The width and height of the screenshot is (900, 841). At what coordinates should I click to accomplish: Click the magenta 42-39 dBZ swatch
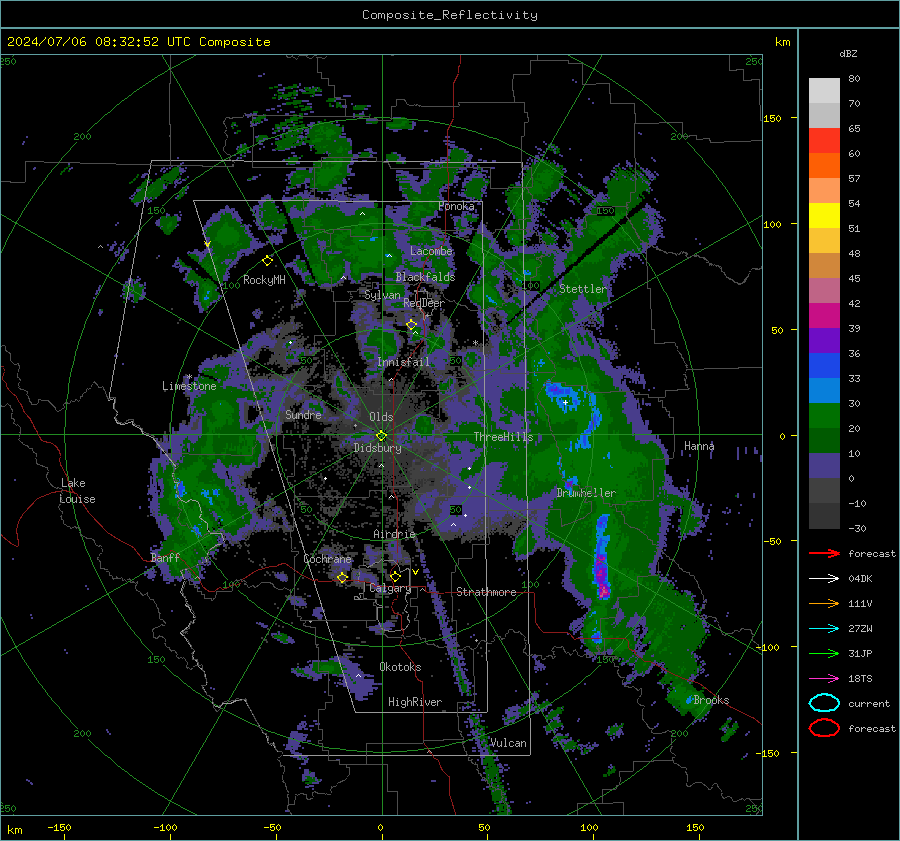(824, 315)
